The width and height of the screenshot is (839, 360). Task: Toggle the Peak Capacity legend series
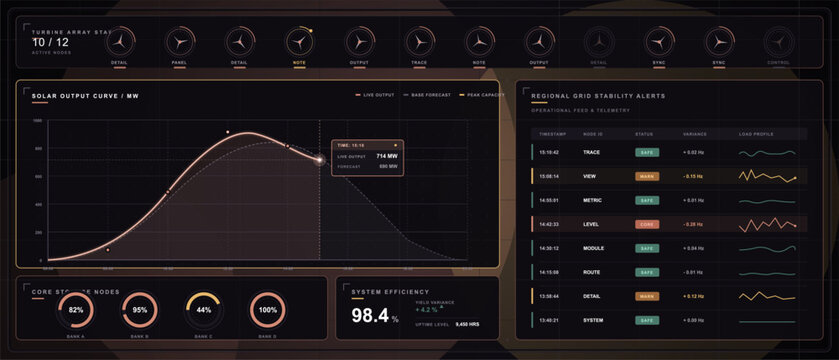(x=482, y=95)
